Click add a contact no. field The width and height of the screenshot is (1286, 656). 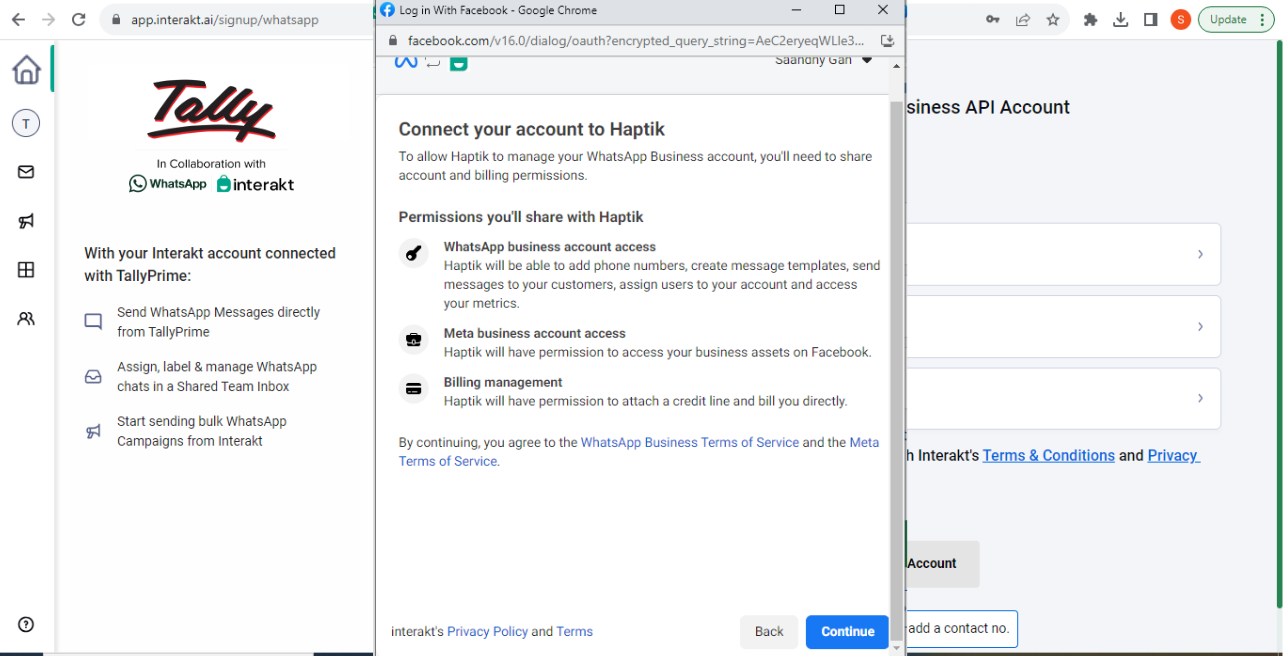[x=960, y=629]
